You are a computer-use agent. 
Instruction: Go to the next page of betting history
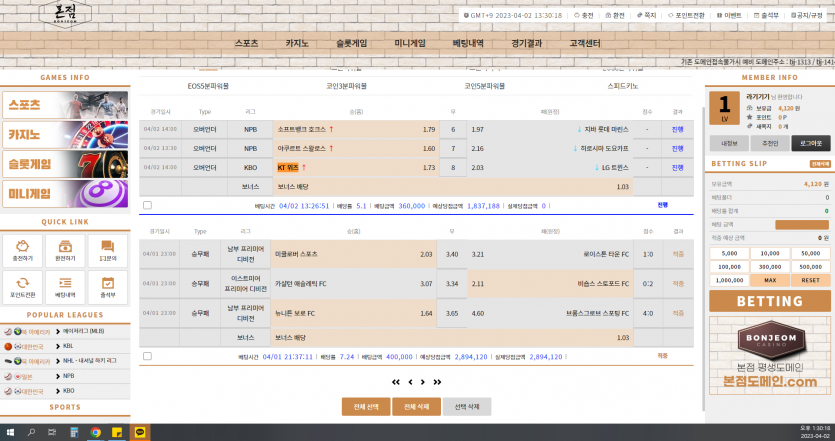tap(423, 382)
